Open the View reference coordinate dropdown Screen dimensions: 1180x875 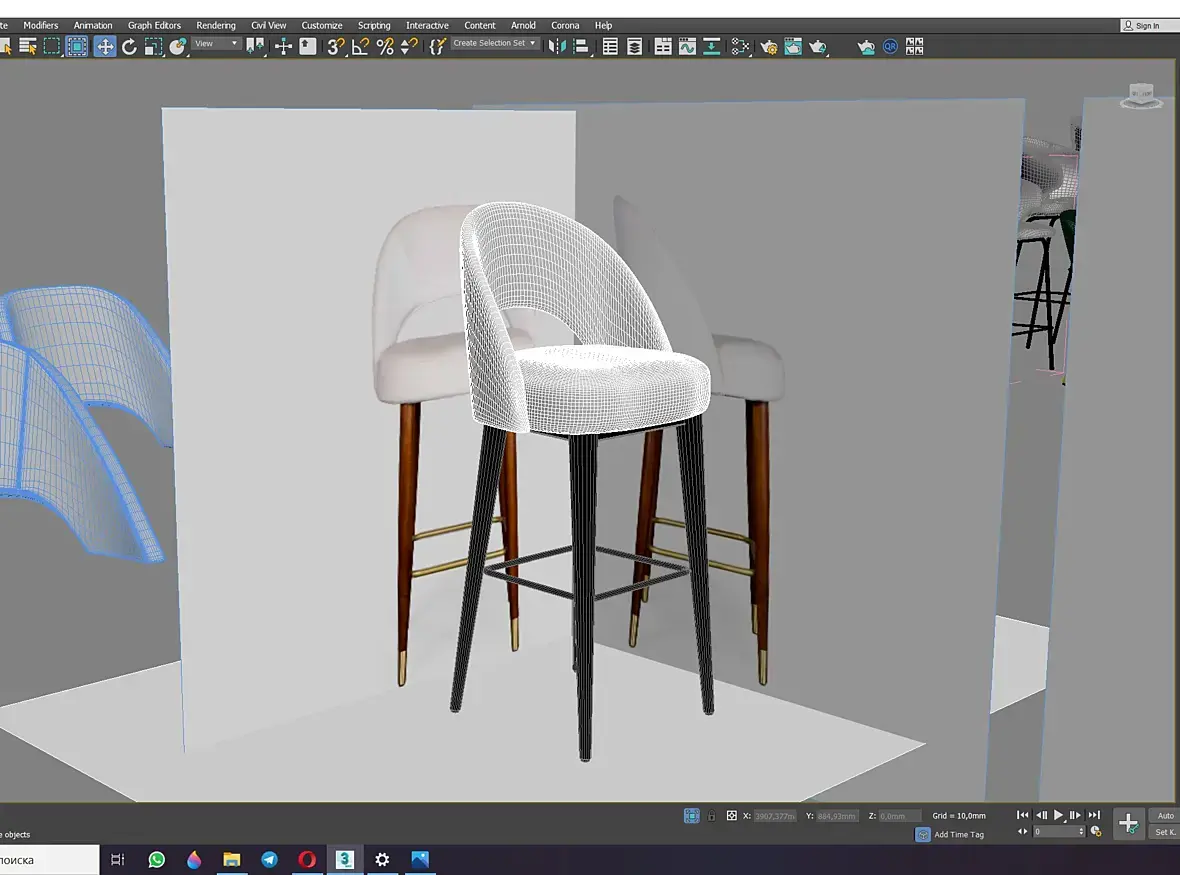click(216, 44)
